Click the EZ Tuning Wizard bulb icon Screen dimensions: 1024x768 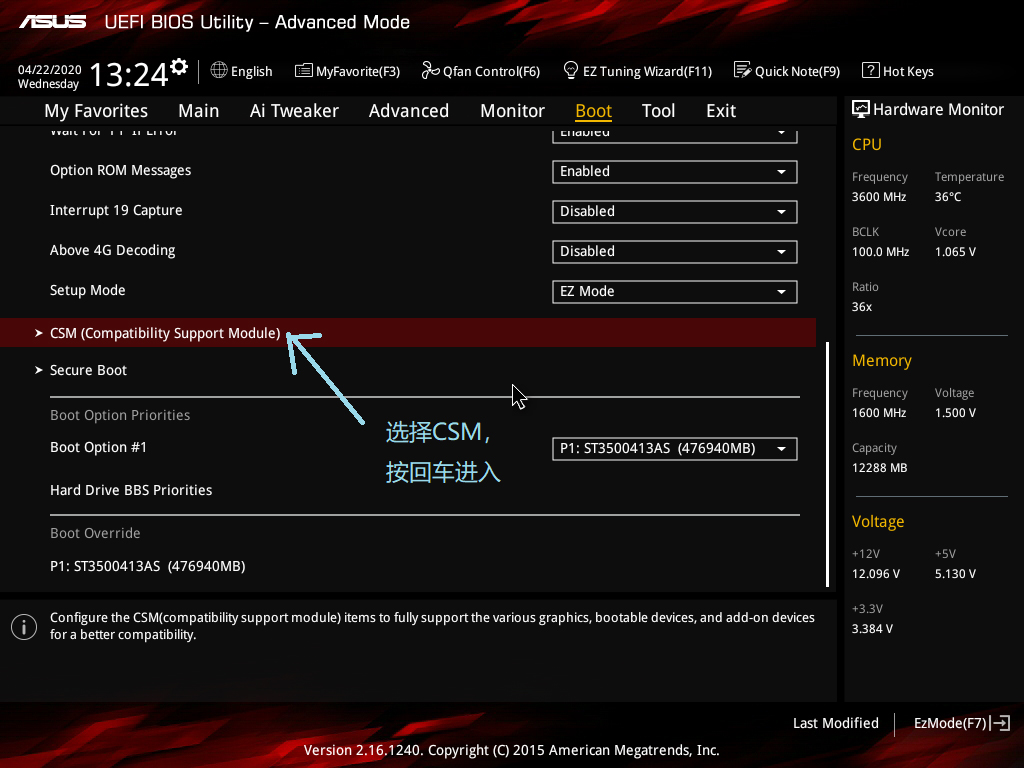point(570,70)
